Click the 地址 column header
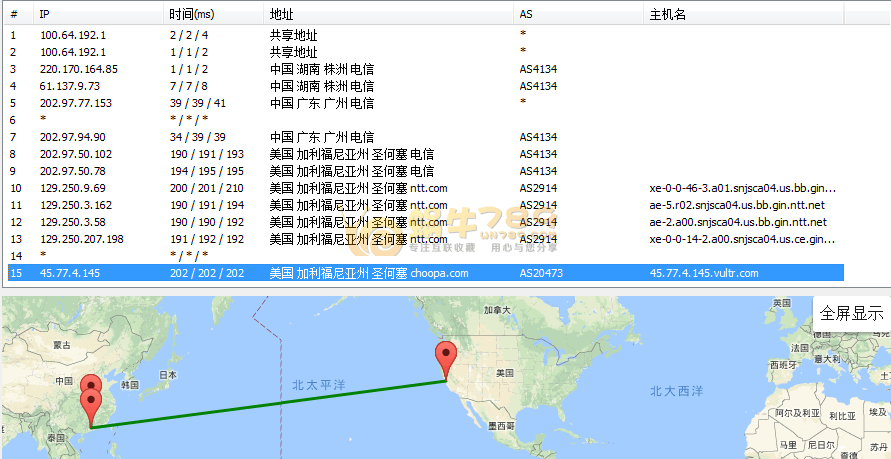 tap(281, 14)
